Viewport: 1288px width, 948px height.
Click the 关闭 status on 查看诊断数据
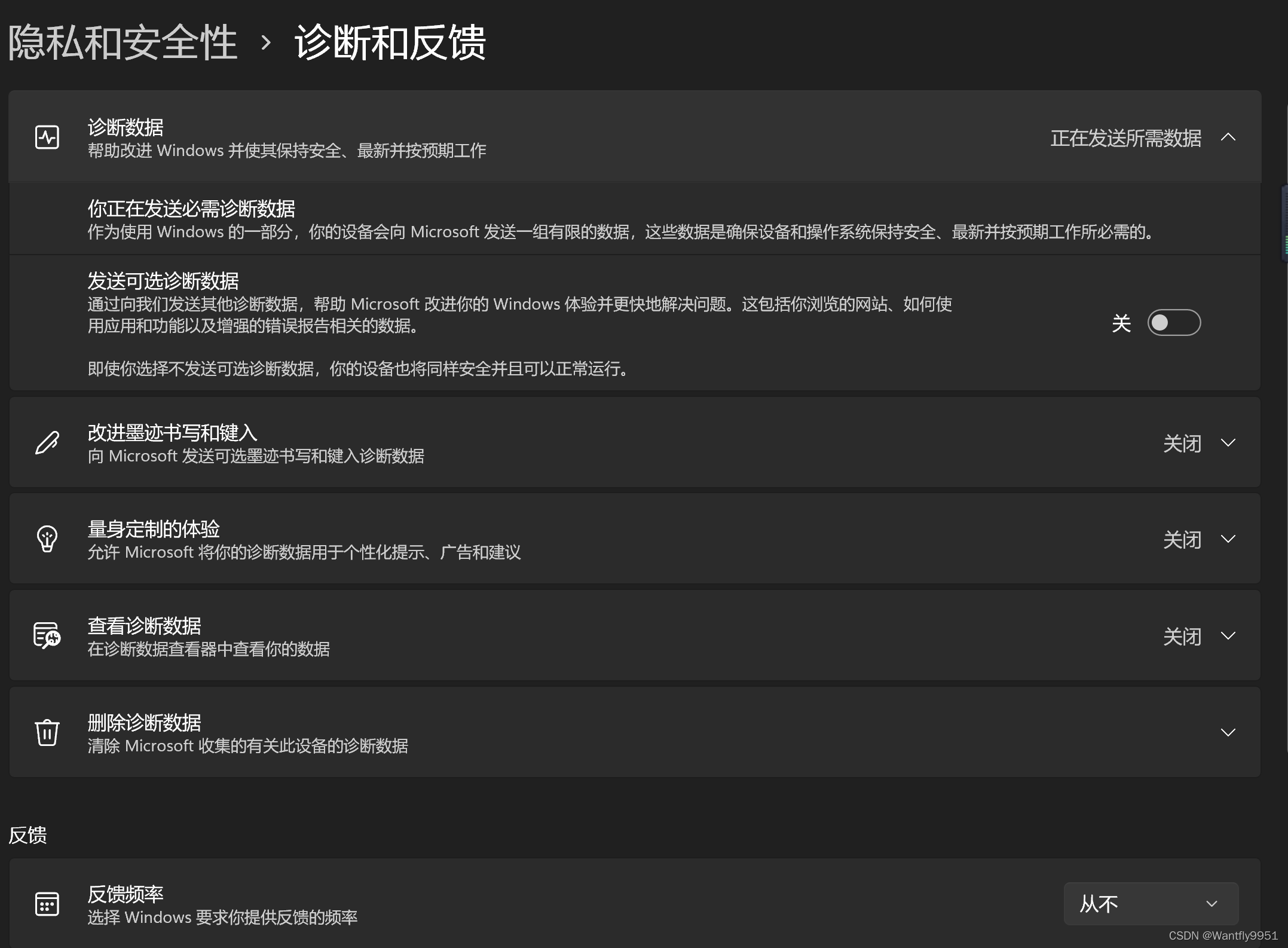click(x=1182, y=636)
